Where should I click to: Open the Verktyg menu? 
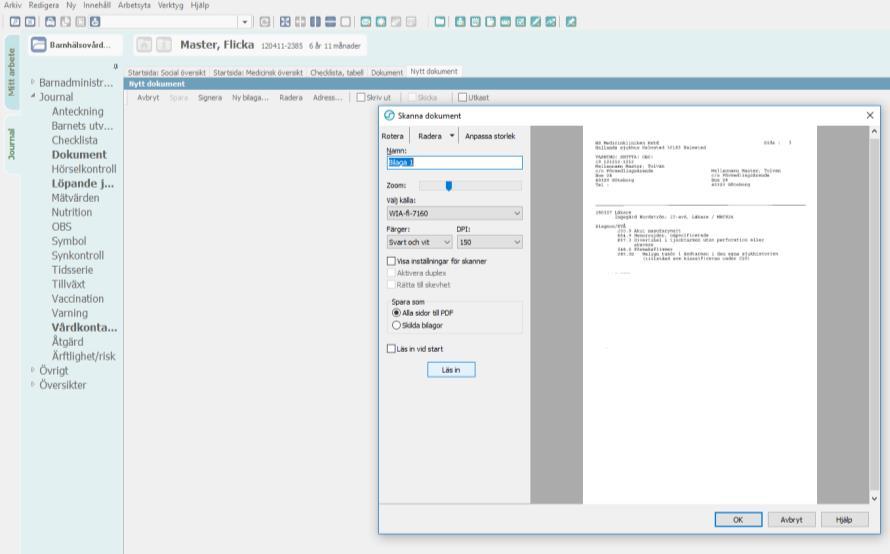tap(170, 5)
